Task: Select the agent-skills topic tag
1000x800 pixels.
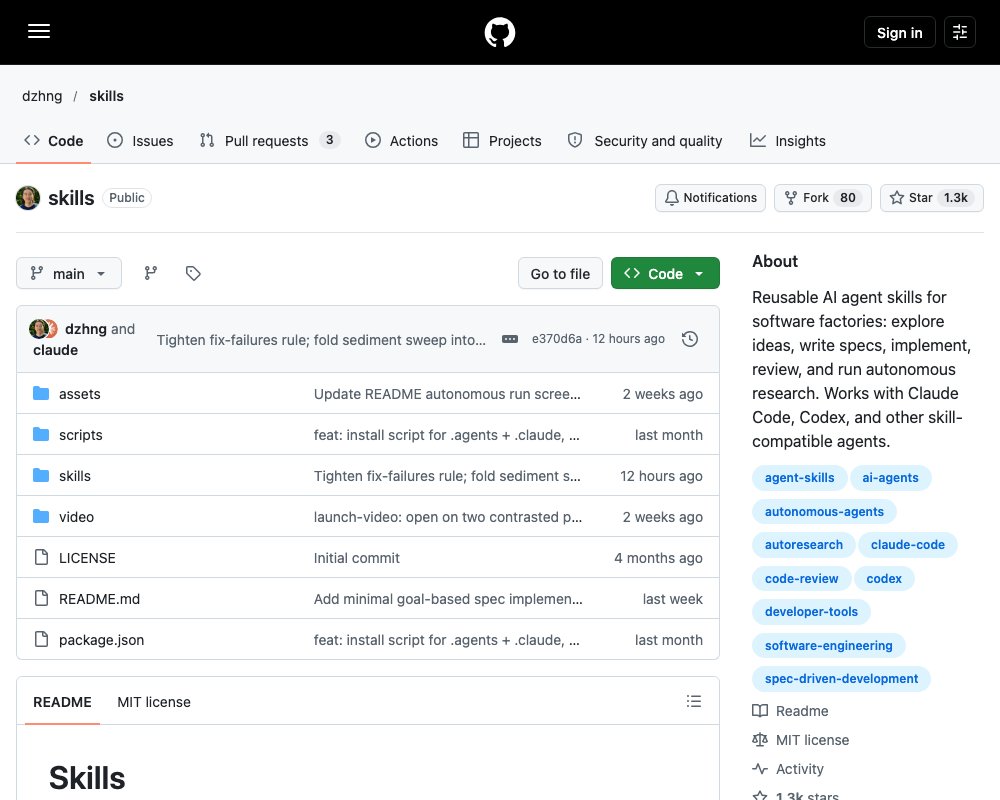Action: (x=799, y=478)
